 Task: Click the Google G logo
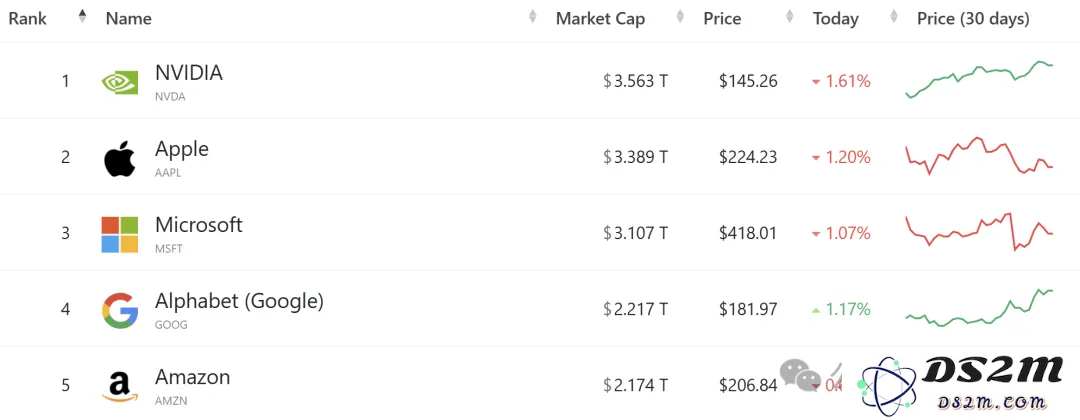point(120,310)
